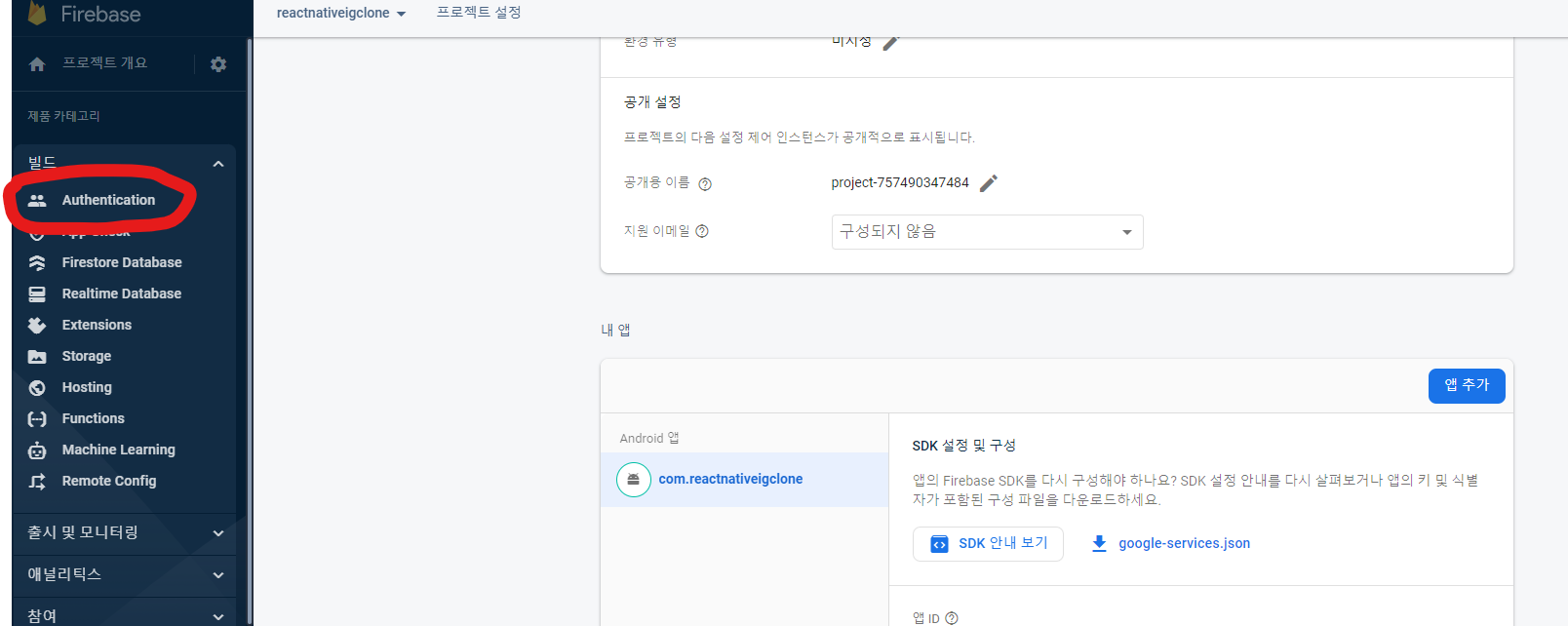Expand the 애널리틱스 section
The height and width of the screenshot is (626, 1568).
coord(125,574)
